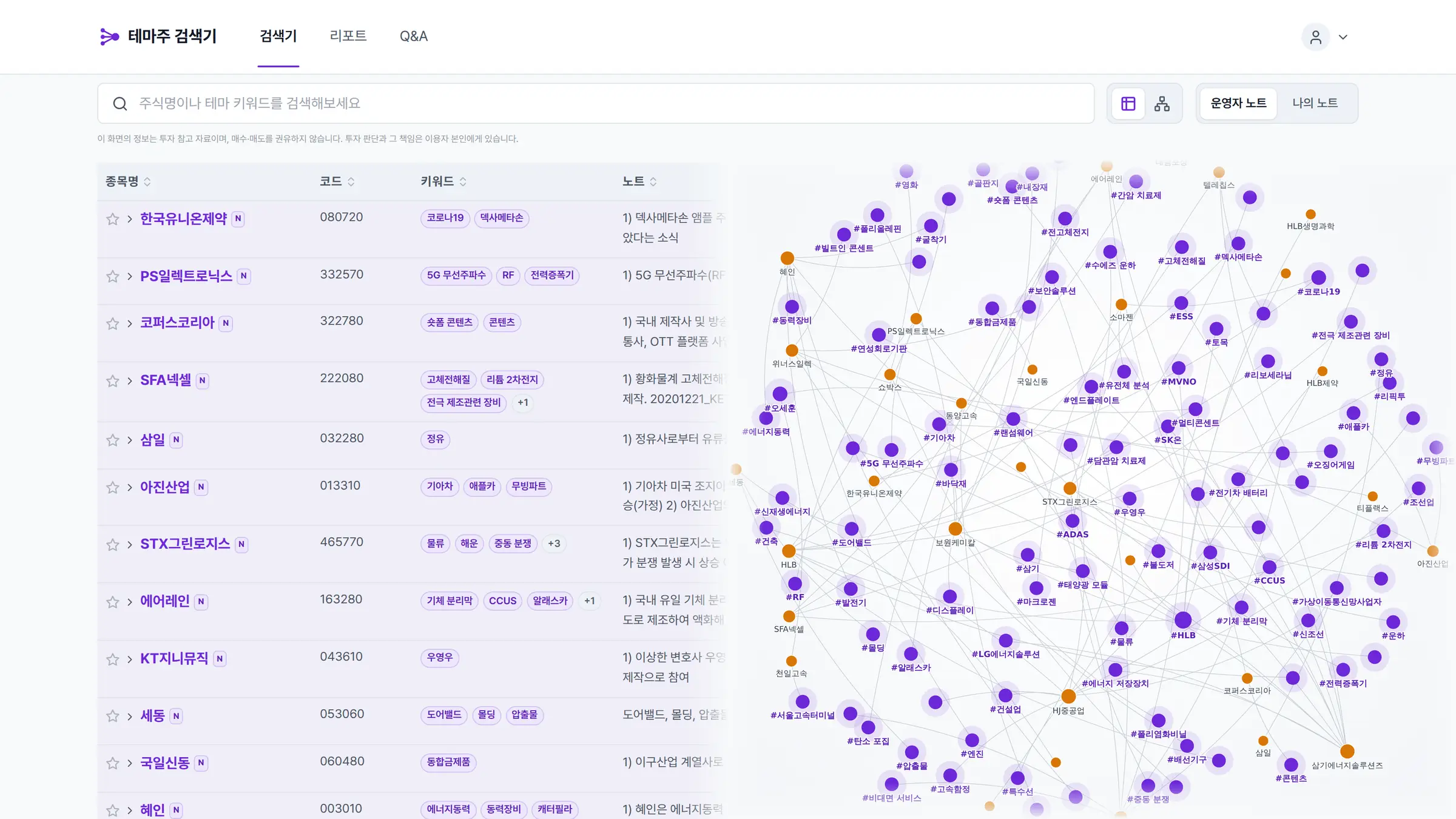
Task: Star STX그린로지스 as favorite
Action: pos(112,545)
